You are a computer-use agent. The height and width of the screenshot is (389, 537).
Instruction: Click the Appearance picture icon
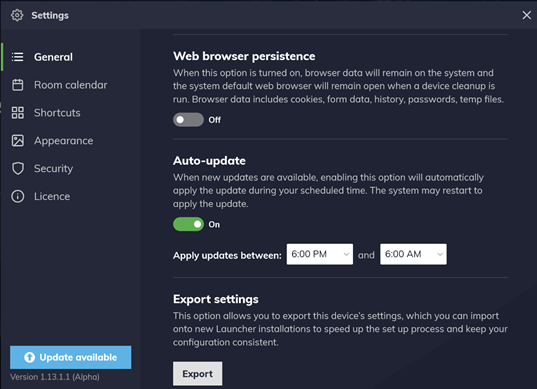tap(17, 141)
